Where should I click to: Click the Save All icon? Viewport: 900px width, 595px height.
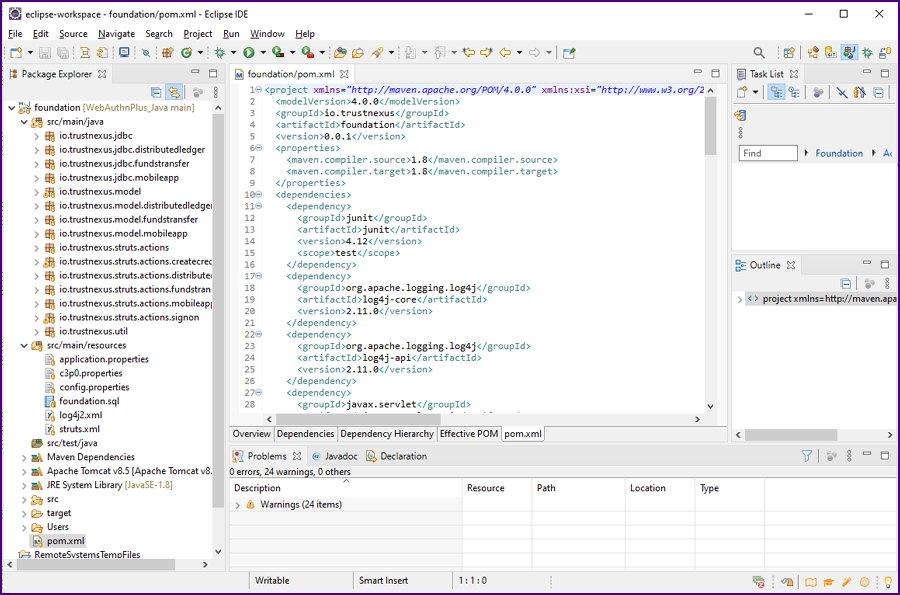pos(63,53)
